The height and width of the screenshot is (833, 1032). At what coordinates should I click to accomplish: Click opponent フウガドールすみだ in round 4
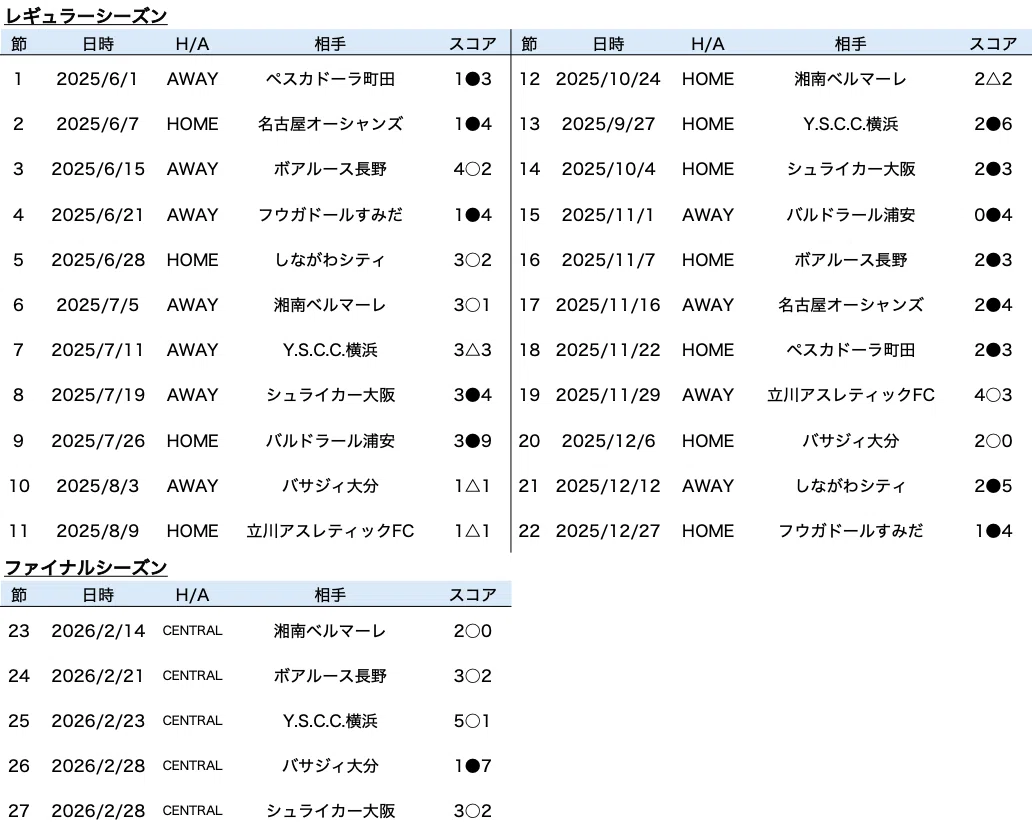pyautogui.click(x=330, y=215)
